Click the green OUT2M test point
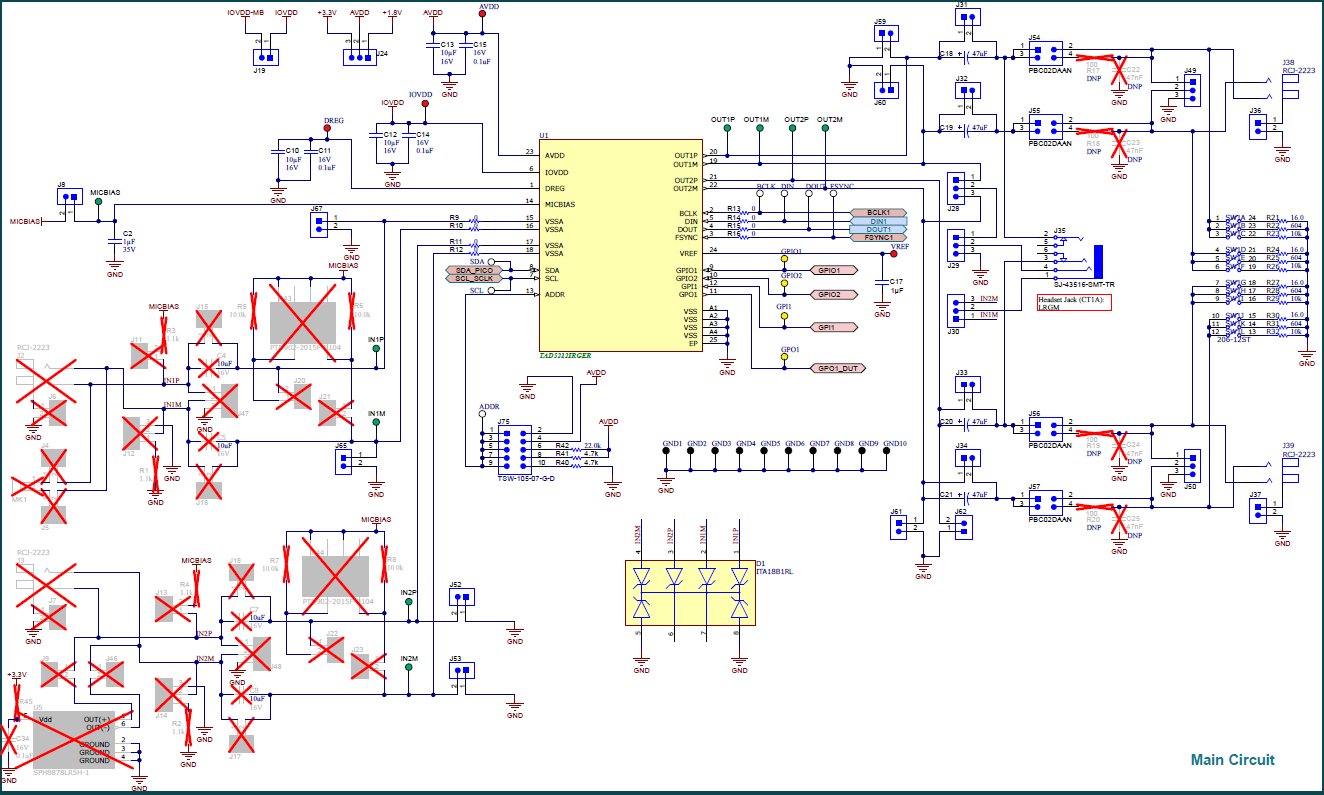Viewport: 1324px width, 795px height. [825, 128]
